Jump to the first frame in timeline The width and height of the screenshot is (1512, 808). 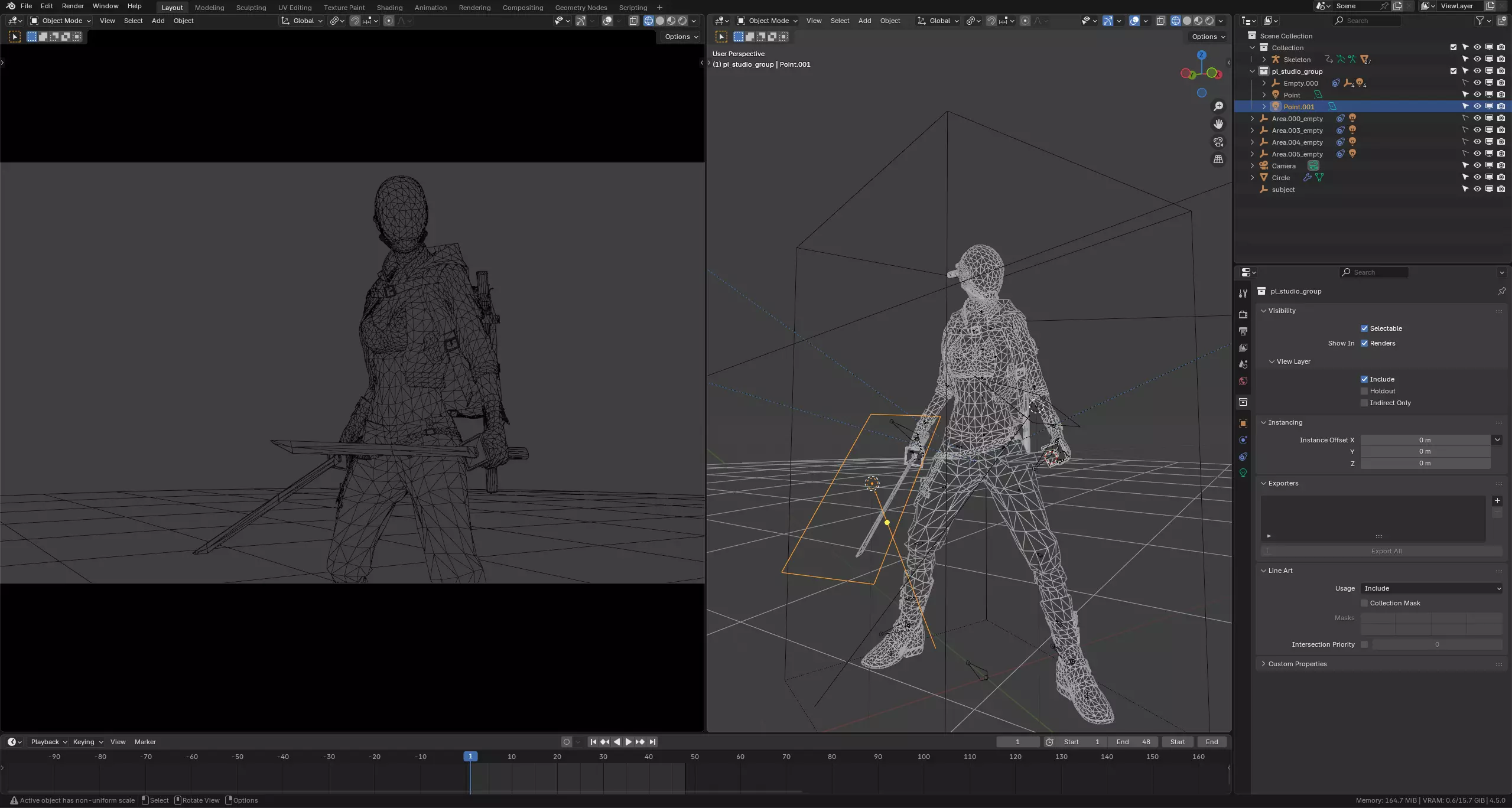[x=593, y=742]
